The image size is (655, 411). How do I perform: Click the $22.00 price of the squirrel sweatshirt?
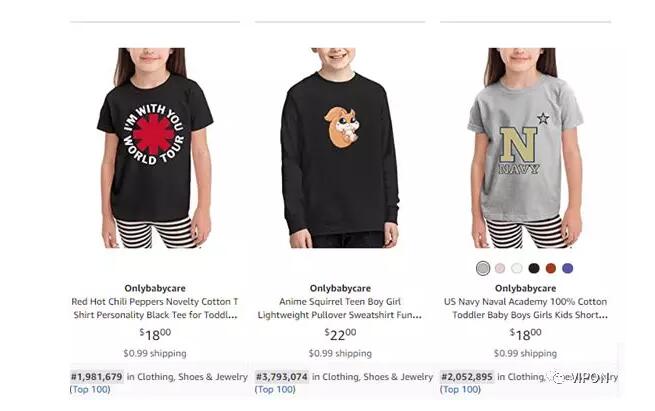pyautogui.click(x=340, y=334)
